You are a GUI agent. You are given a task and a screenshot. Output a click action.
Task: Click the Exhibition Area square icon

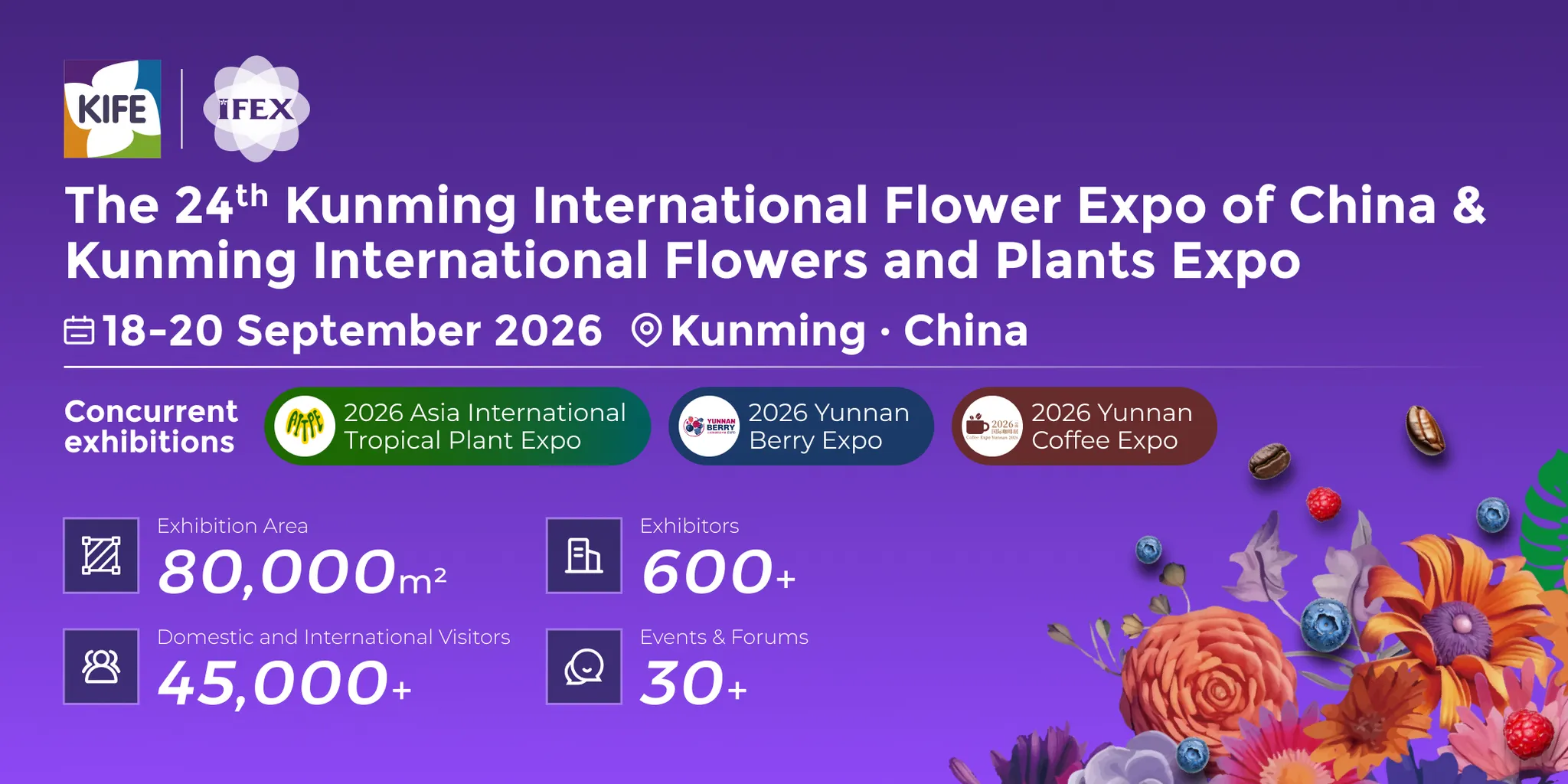click(x=101, y=556)
